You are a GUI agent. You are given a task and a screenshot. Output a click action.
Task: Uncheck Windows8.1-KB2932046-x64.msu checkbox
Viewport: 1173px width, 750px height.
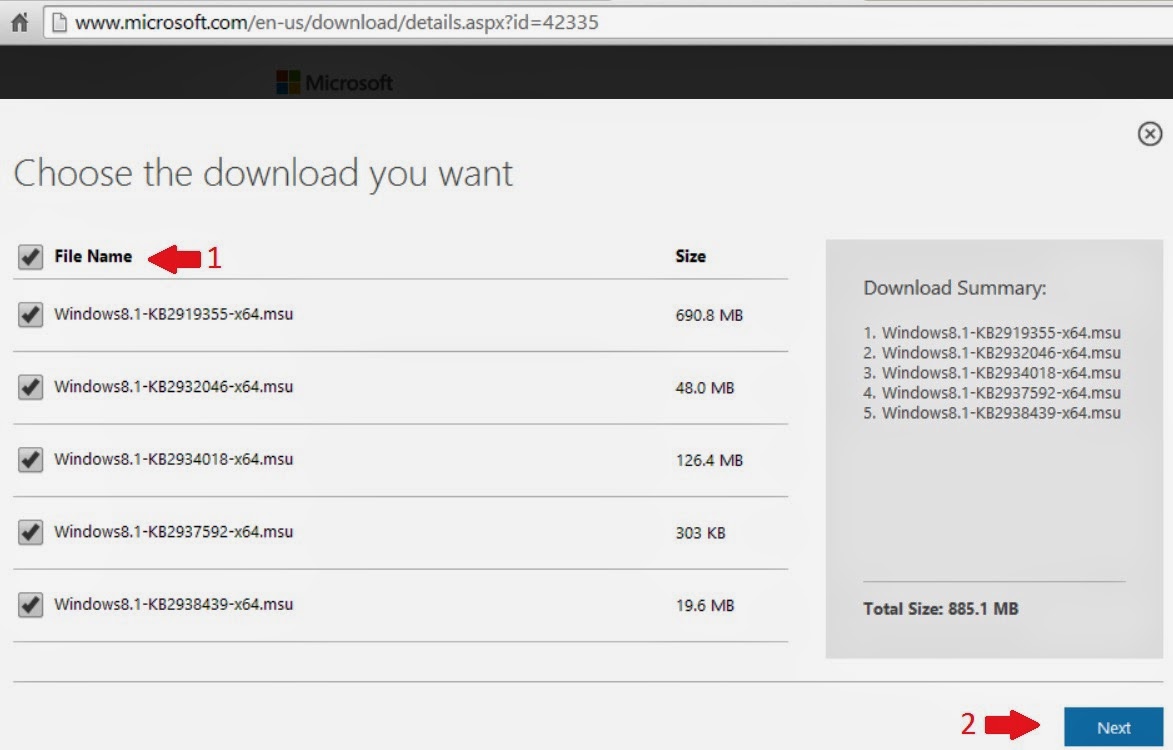click(x=30, y=387)
